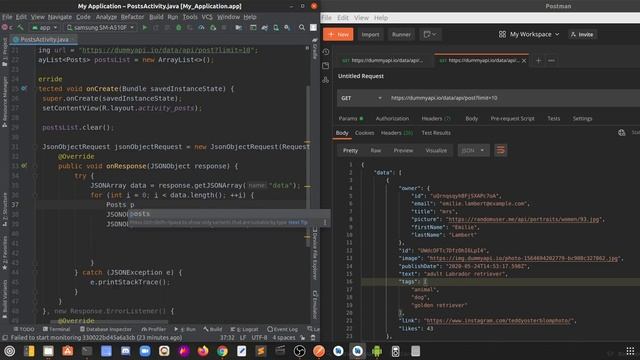Switch response view to Visualize
640x360 pixels.
pyautogui.click(x=436, y=150)
